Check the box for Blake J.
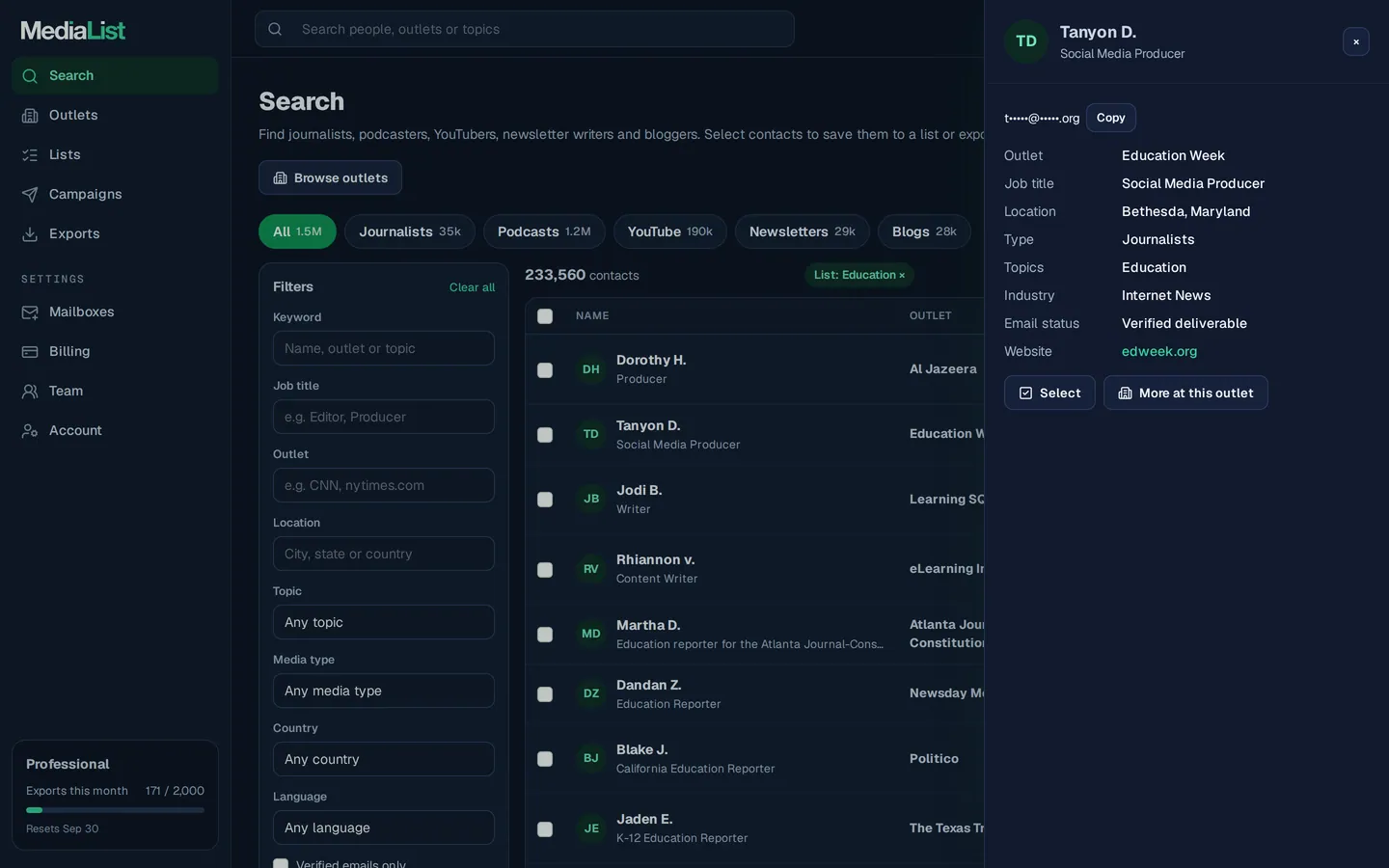This screenshot has height=868, width=1389. pos(545,759)
